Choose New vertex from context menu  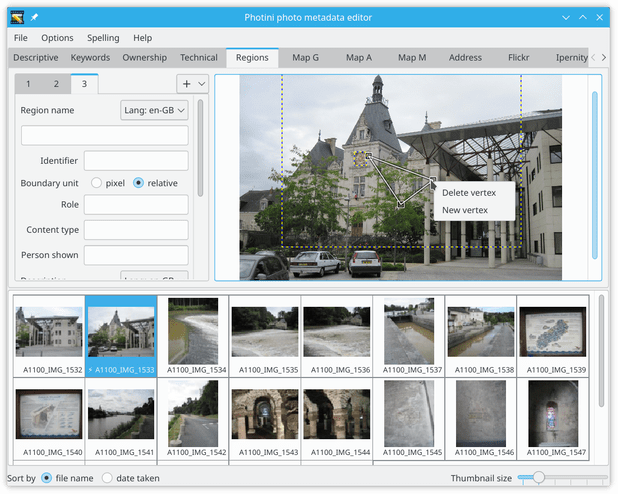(465, 210)
